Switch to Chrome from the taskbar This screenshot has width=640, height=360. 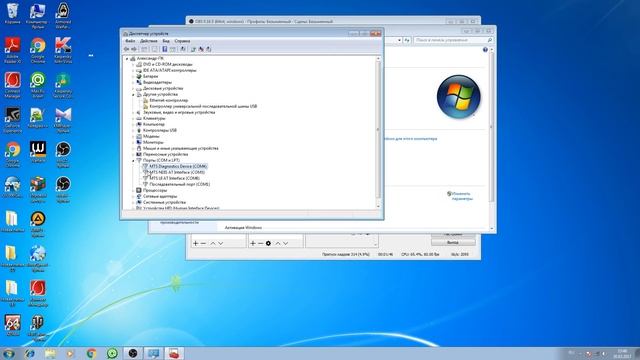click(x=91, y=353)
